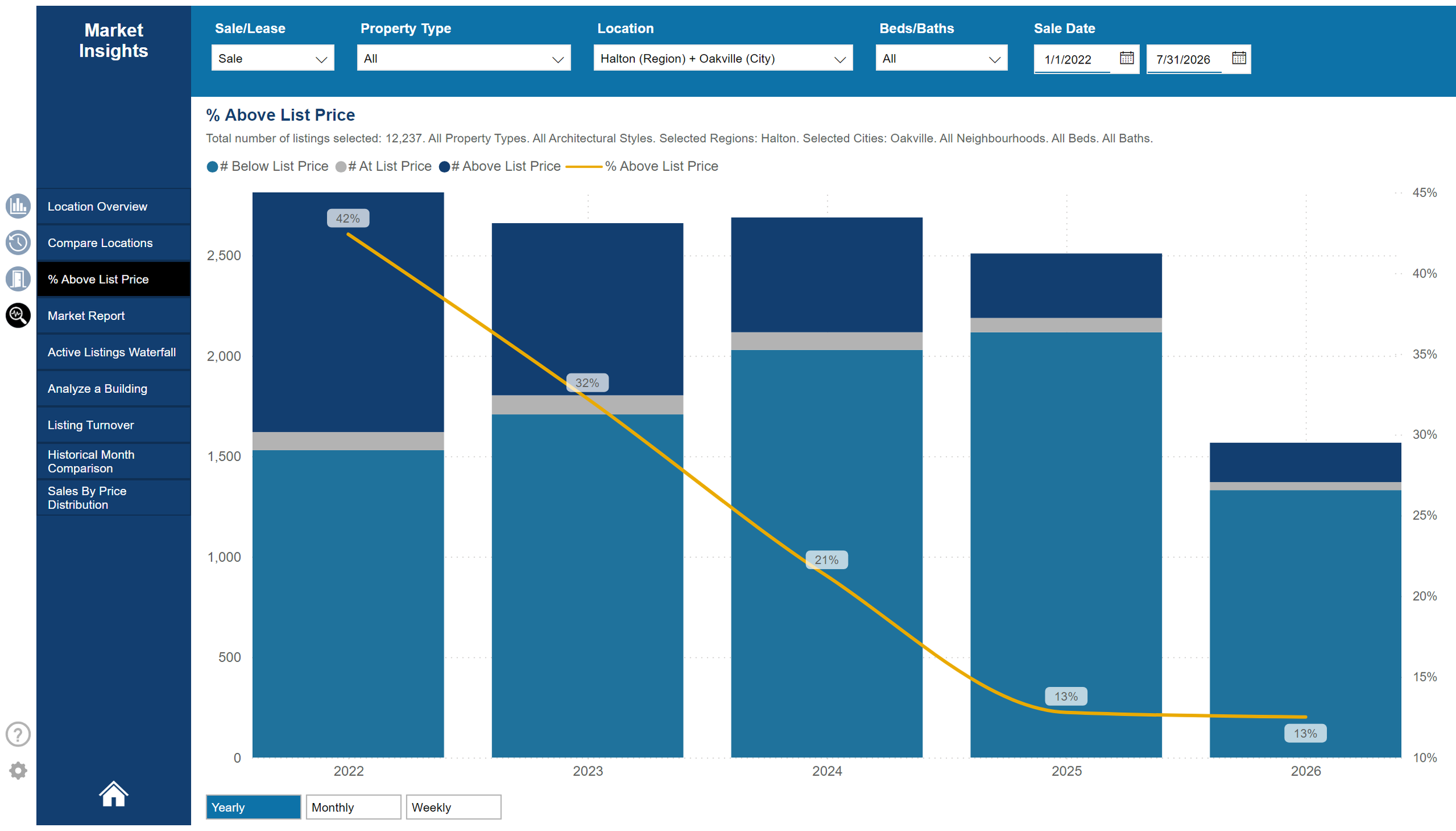Select the 2025 above-list dark bar segment
Viewport: 1456px width, 831px height.
pos(1066,286)
